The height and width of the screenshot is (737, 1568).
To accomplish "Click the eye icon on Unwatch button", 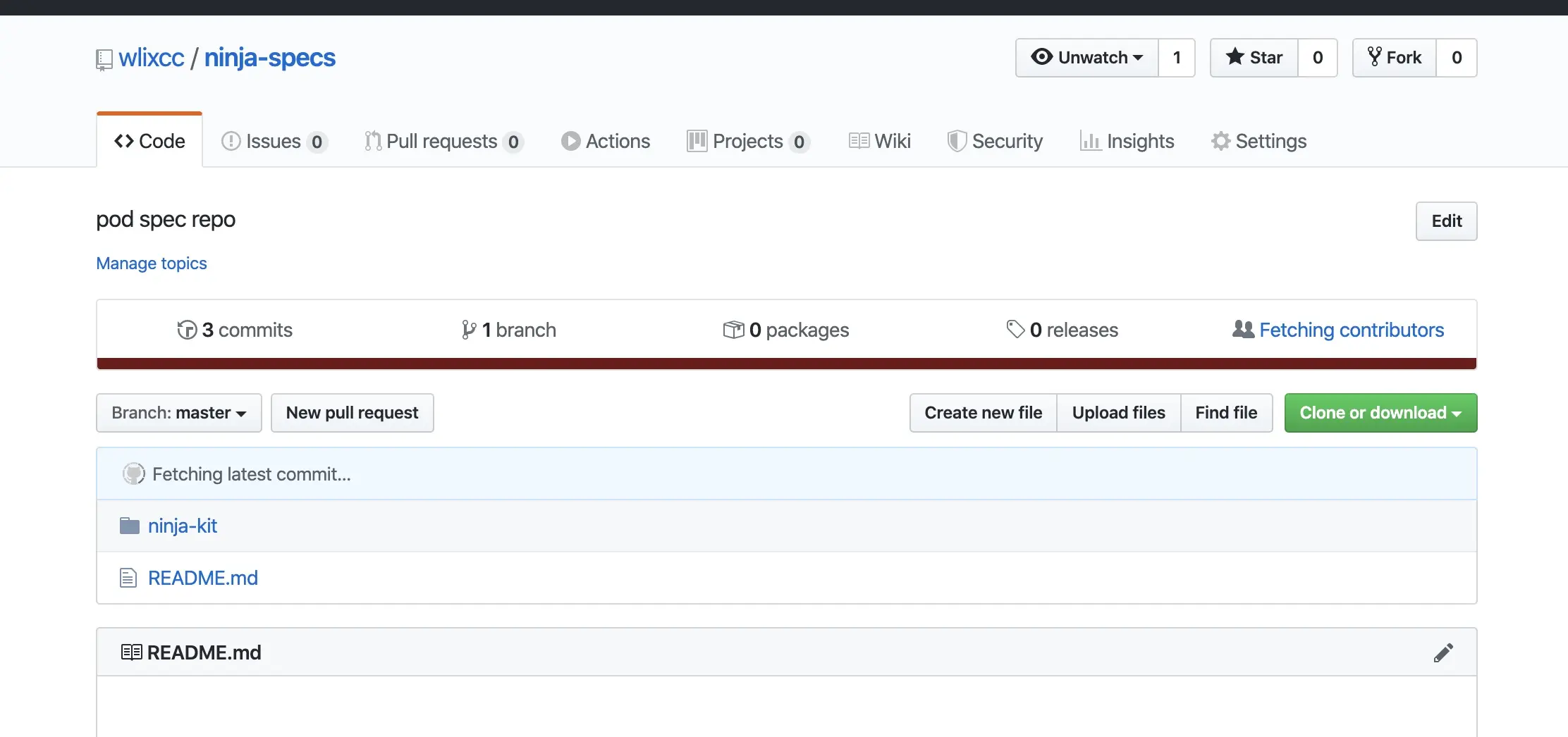I will pos(1041,56).
